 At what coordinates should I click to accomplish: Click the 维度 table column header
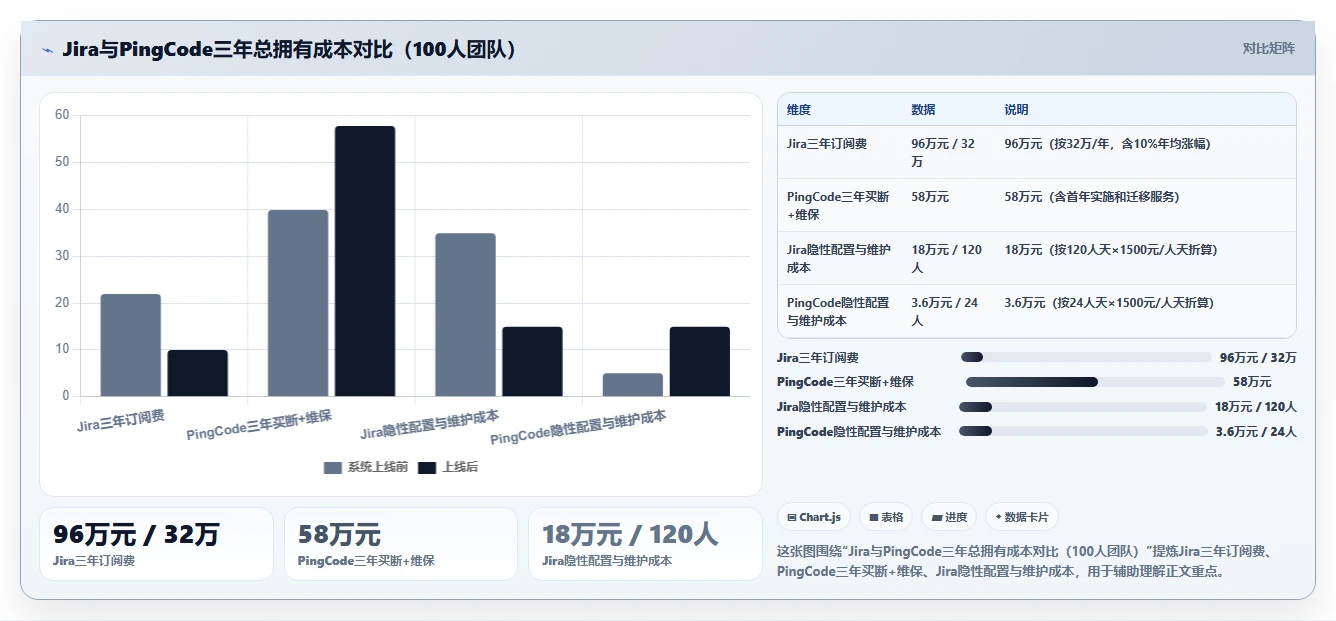(799, 110)
